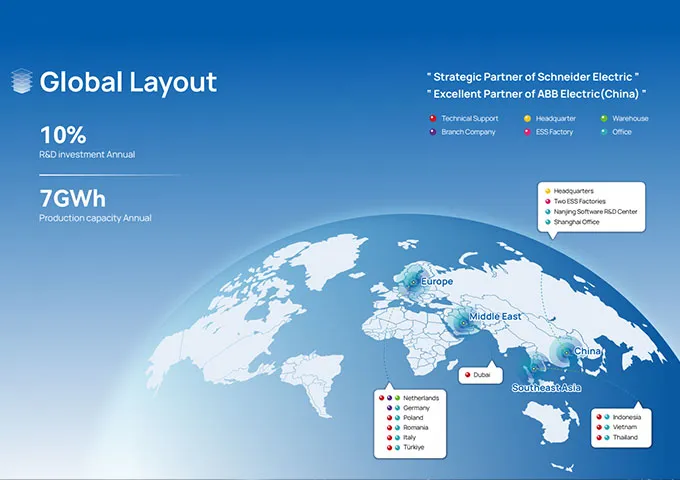
Task: Click the purple Branch Company legend dot
Action: [x=432, y=132]
